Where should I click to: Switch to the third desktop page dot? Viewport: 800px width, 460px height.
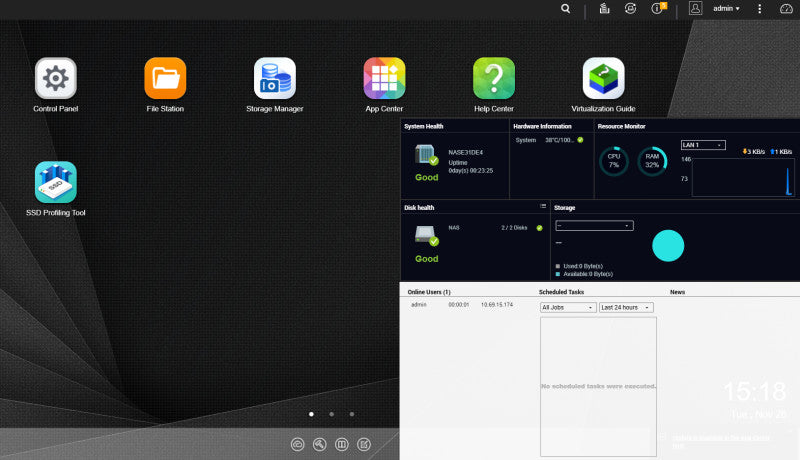click(352, 414)
